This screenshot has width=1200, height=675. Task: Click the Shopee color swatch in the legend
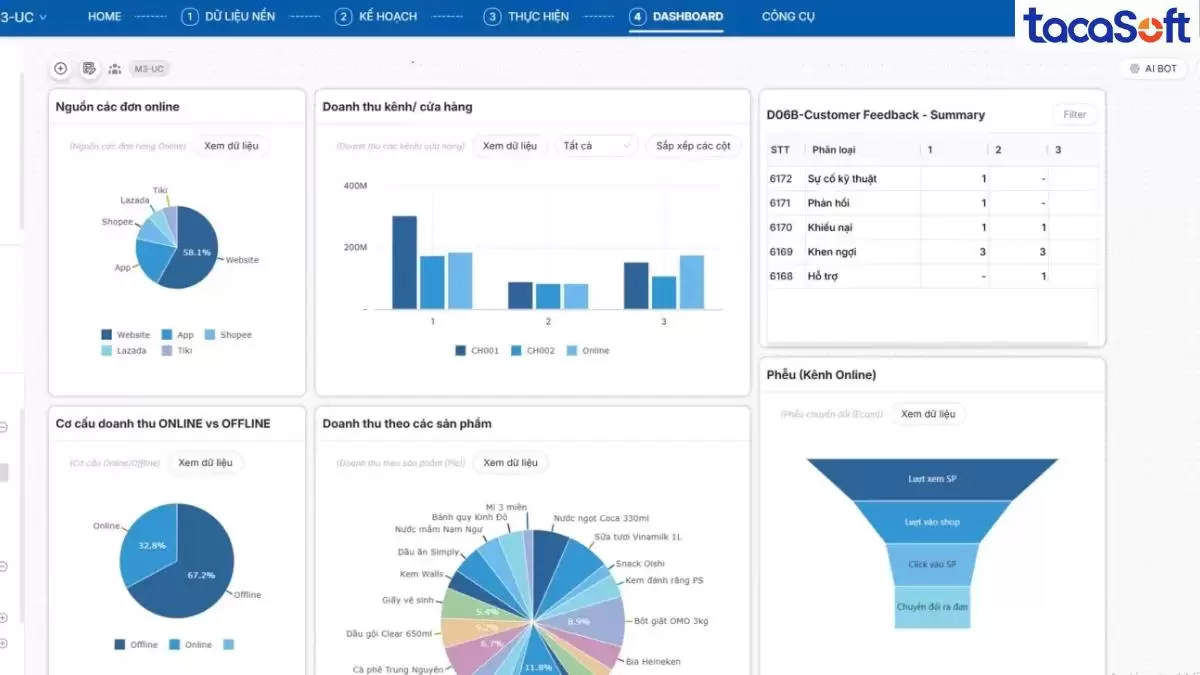tap(211, 335)
